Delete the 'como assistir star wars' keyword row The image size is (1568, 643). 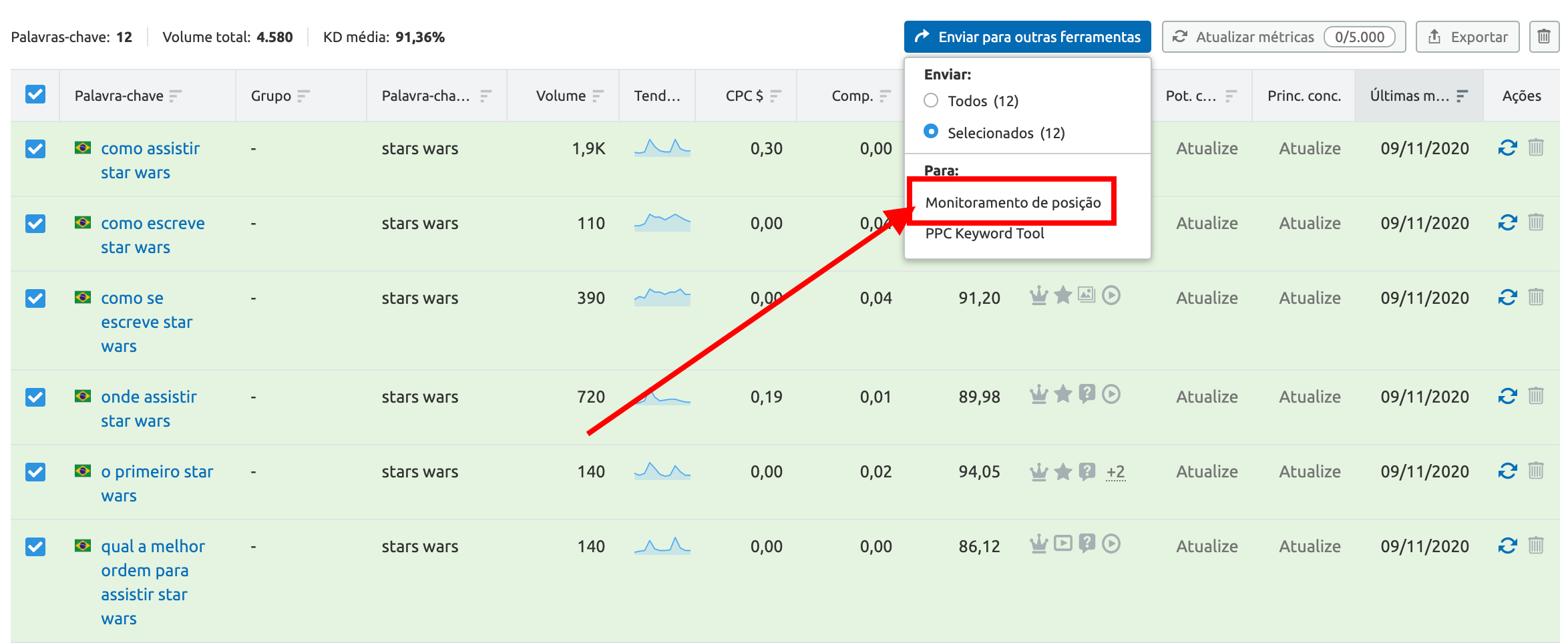click(x=1536, y=148)
